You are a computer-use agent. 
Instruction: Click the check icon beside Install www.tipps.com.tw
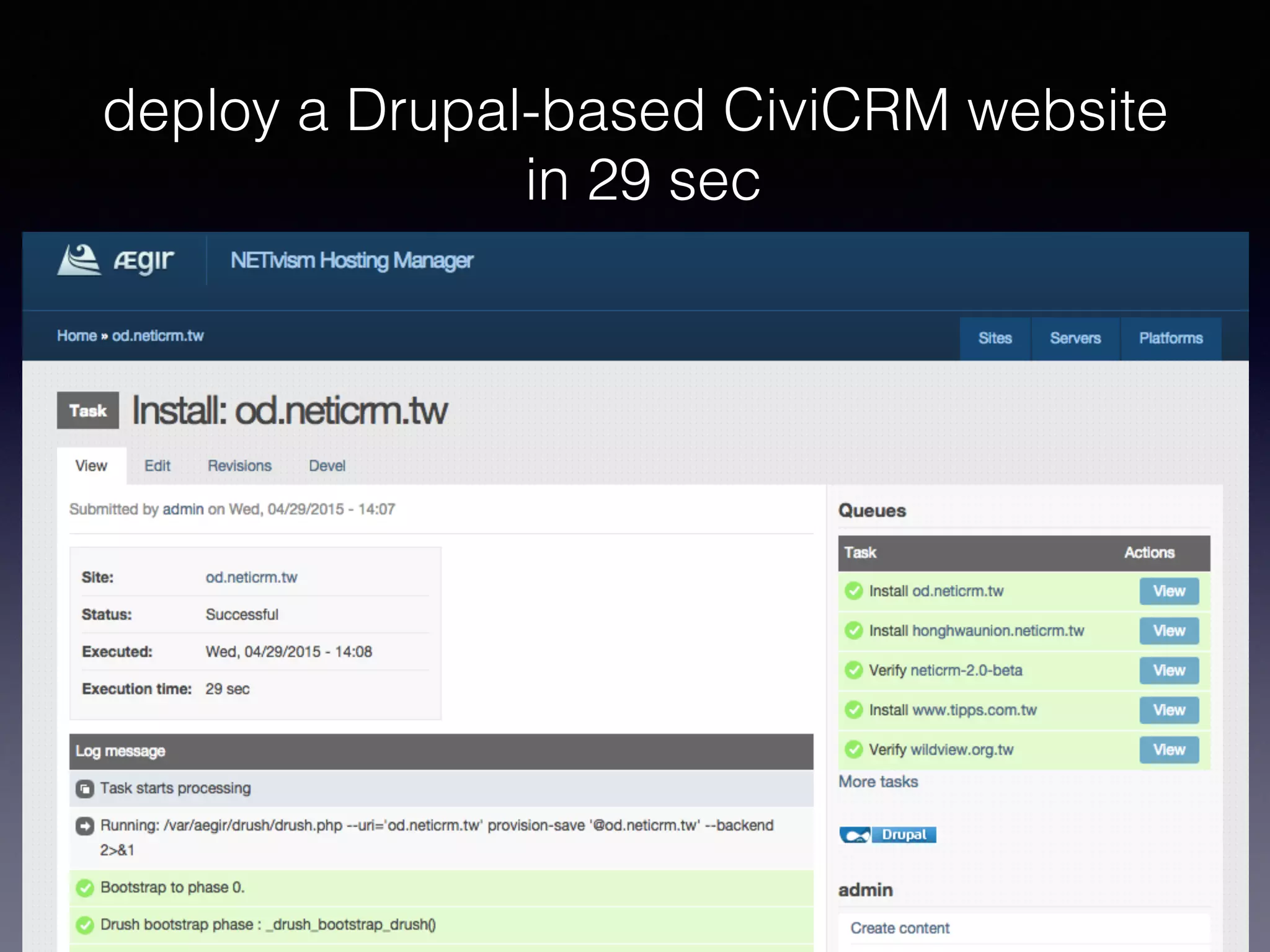tap(854, 710)
